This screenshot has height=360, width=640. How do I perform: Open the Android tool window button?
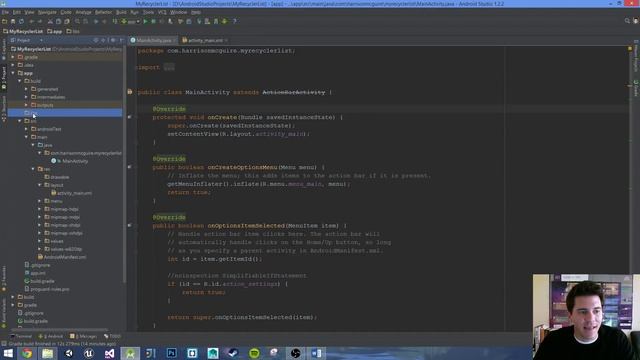(51, 336)
